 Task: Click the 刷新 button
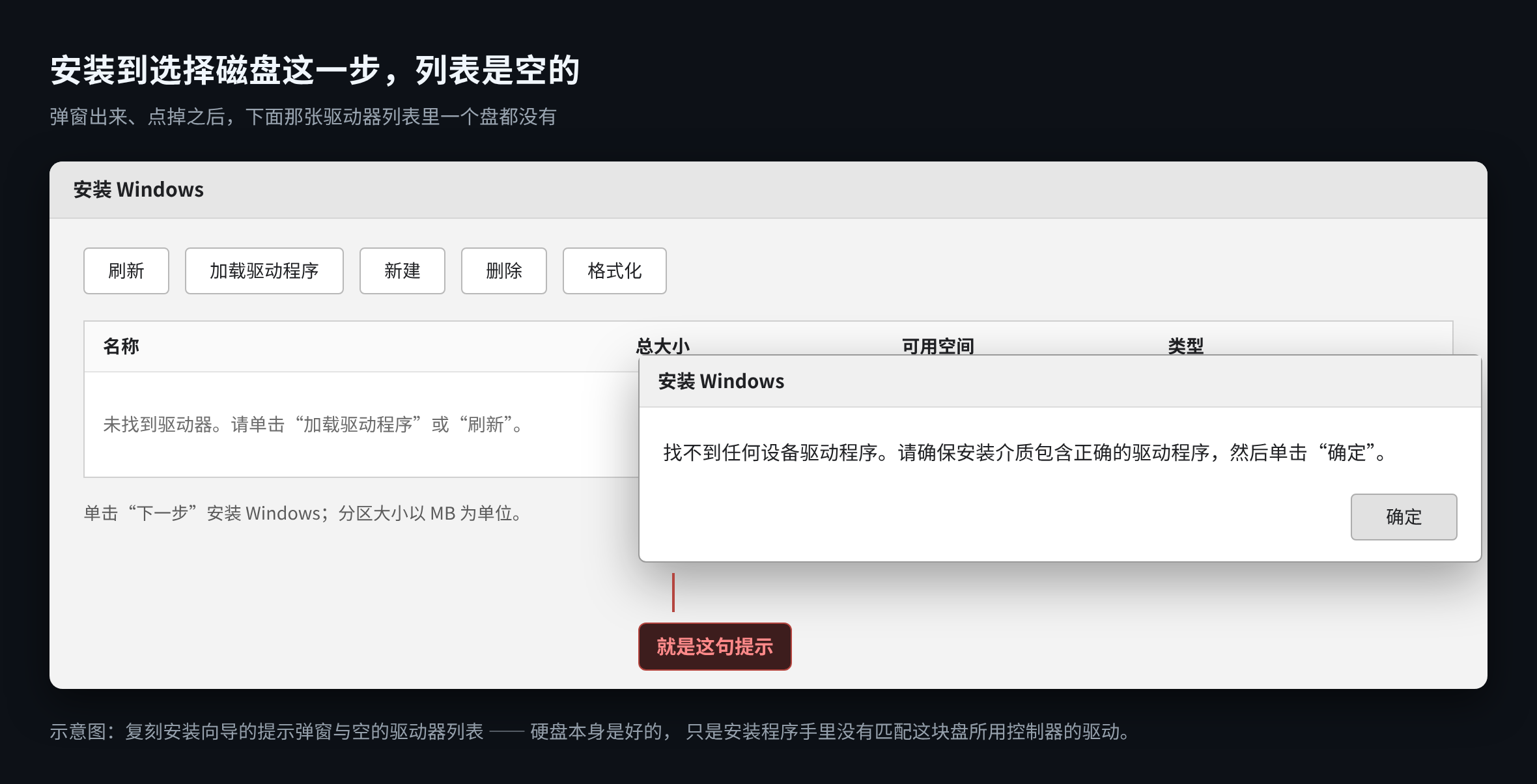pyautogui.click(x=126, y=271)
